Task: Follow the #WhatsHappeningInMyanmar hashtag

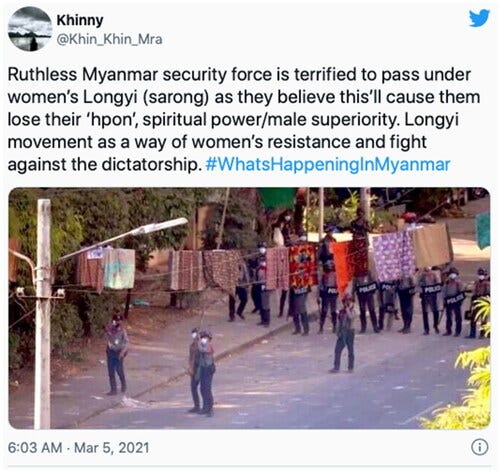Action: [328, 164]
